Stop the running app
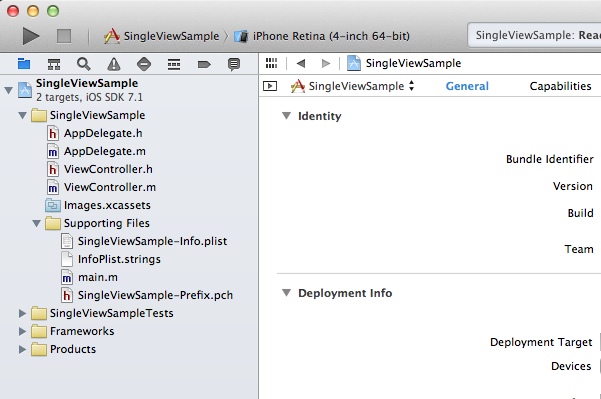Screen dimensions: 601x399 click(64, 36)
